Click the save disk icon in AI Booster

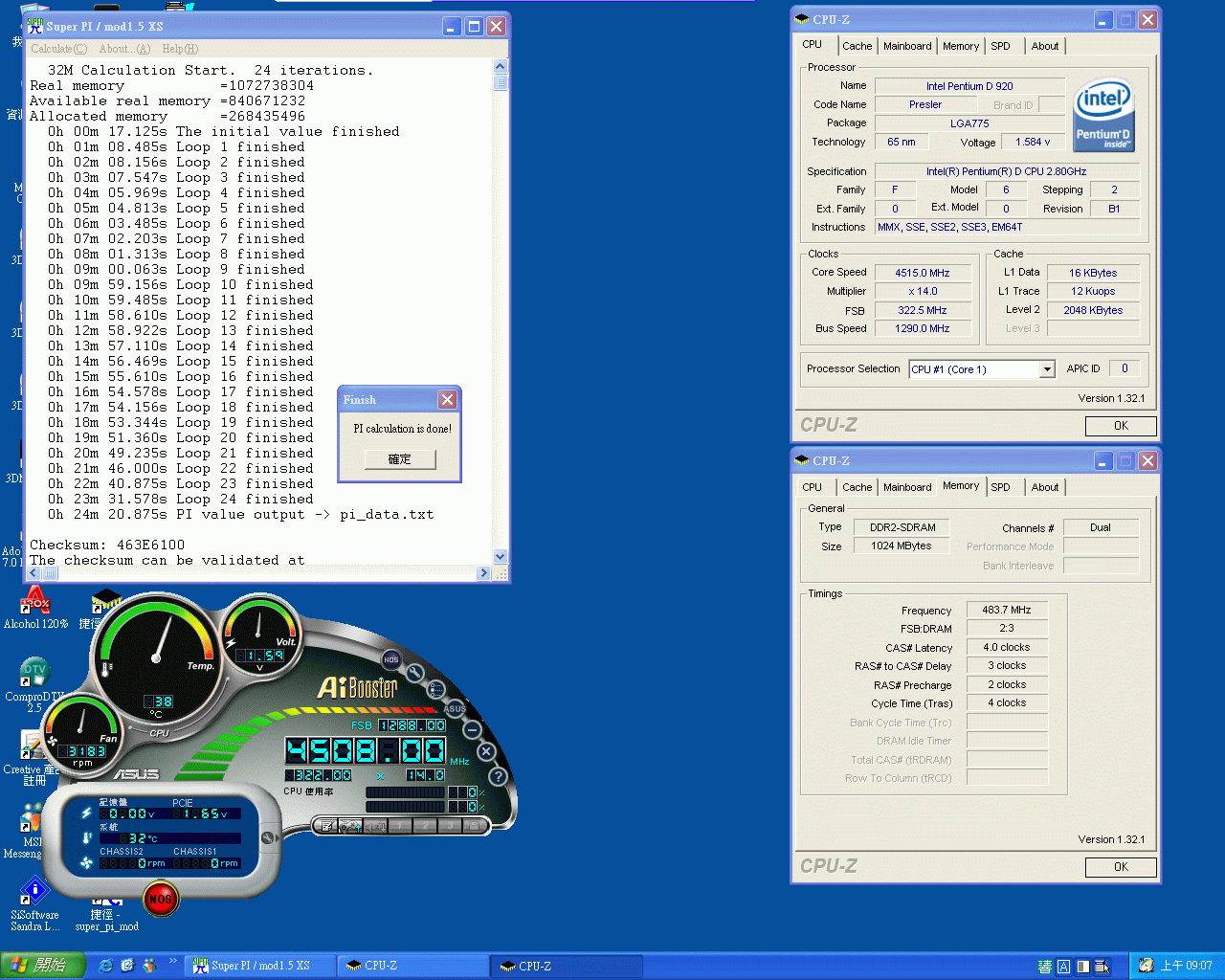pyautogui.click(x=475, y=826)
